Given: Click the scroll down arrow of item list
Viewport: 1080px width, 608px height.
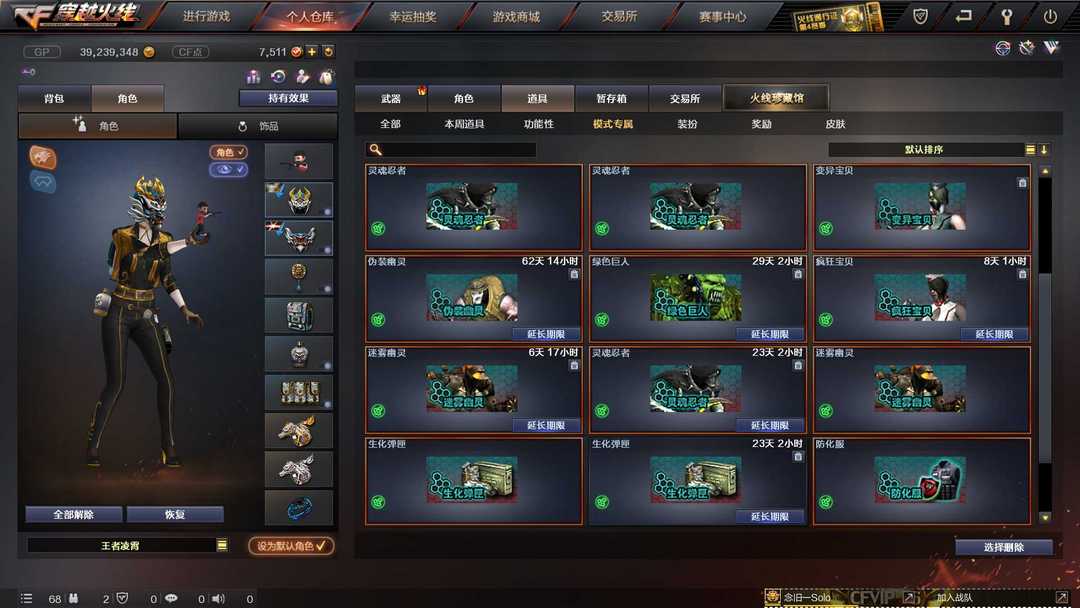Looking at the screenshot, I should (1045, 517).
